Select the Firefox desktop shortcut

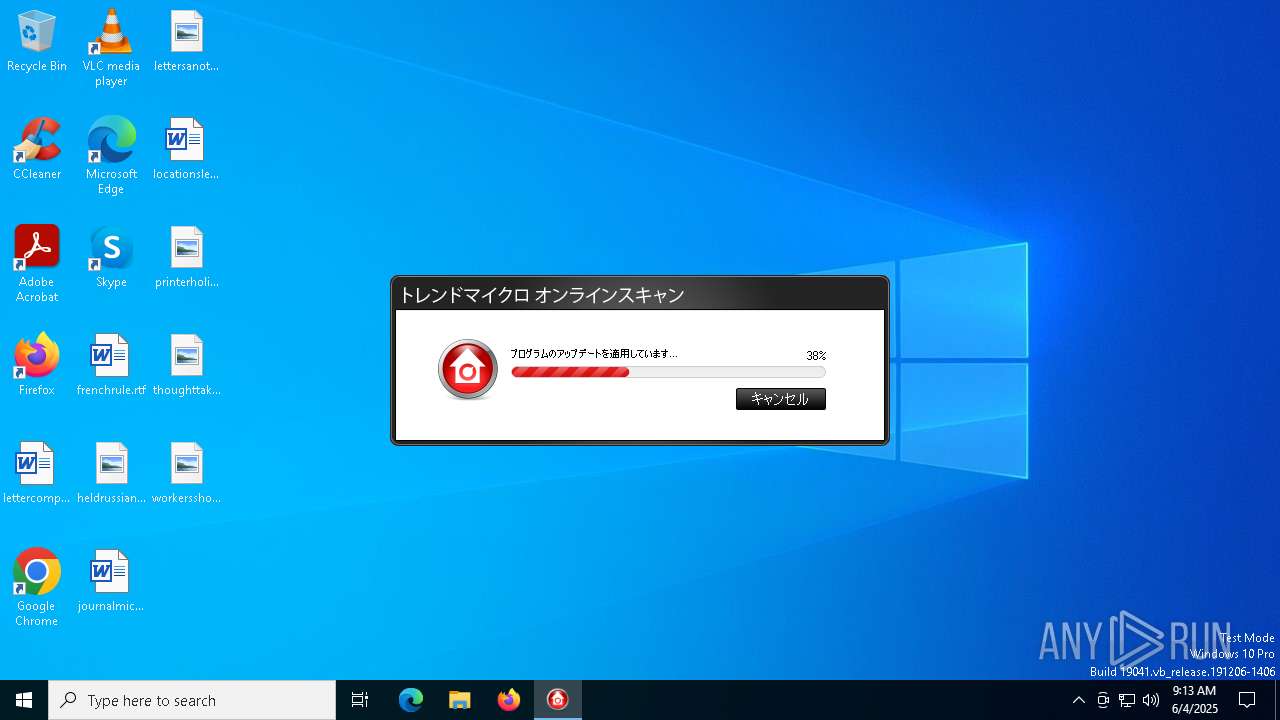37,365
